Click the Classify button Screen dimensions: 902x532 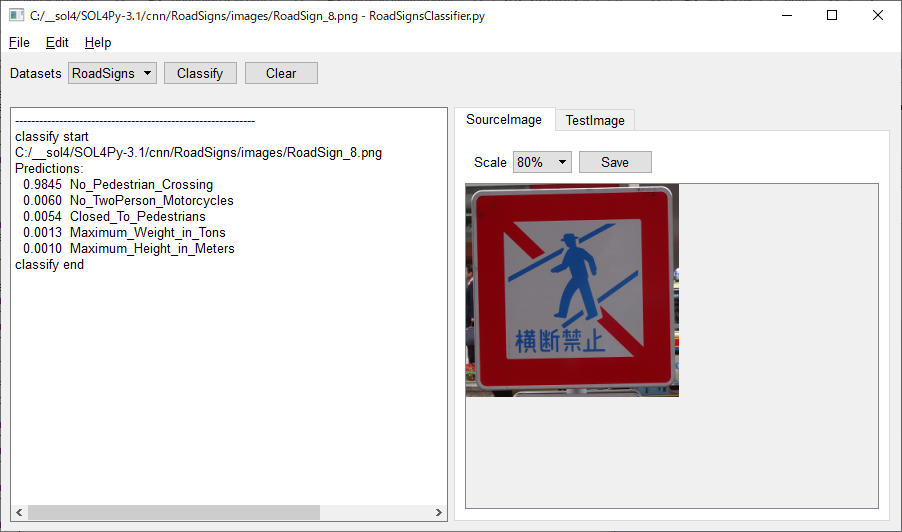(200, 74)
